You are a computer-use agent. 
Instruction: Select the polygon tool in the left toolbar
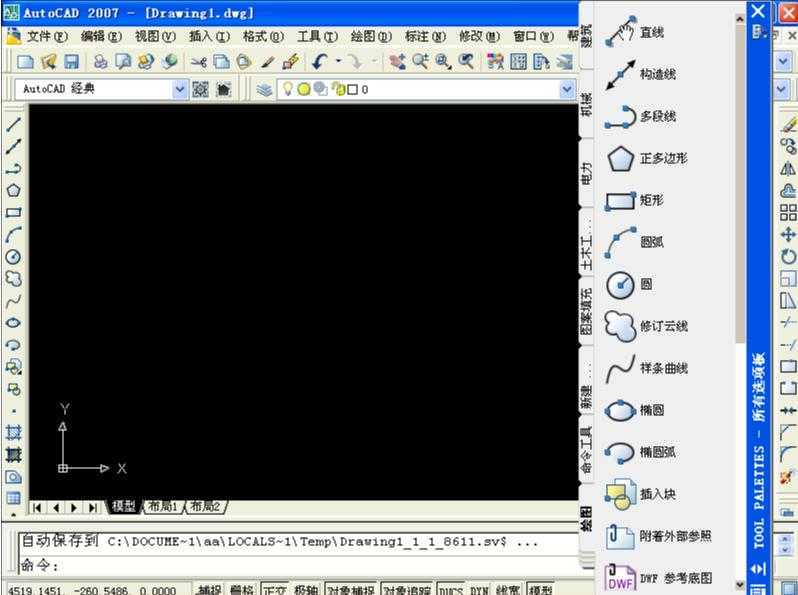point(13,190)
